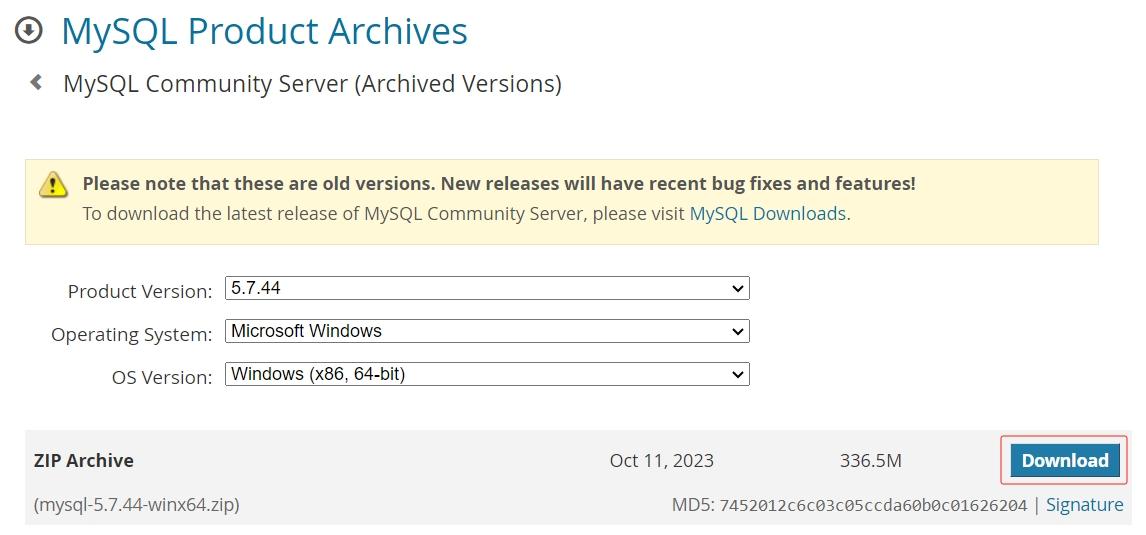
Task: Select the MySQL Community Server subheading
Action: point(312,83)
